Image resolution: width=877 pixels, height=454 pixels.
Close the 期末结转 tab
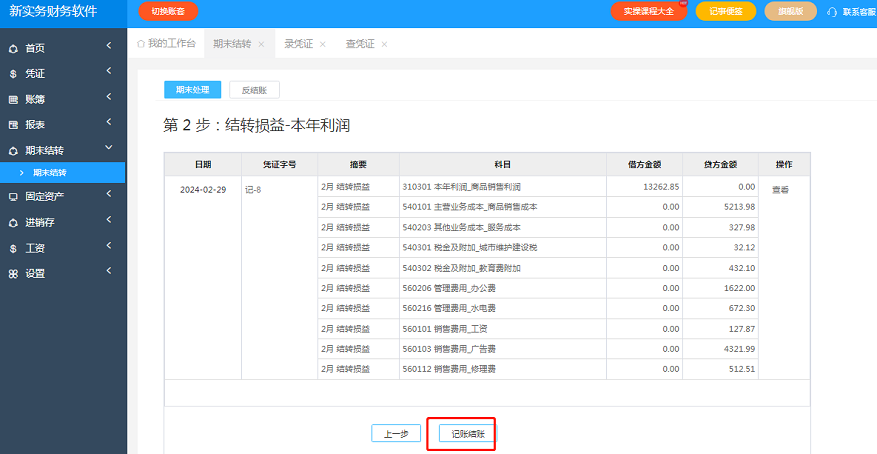[x=261, y=44]
